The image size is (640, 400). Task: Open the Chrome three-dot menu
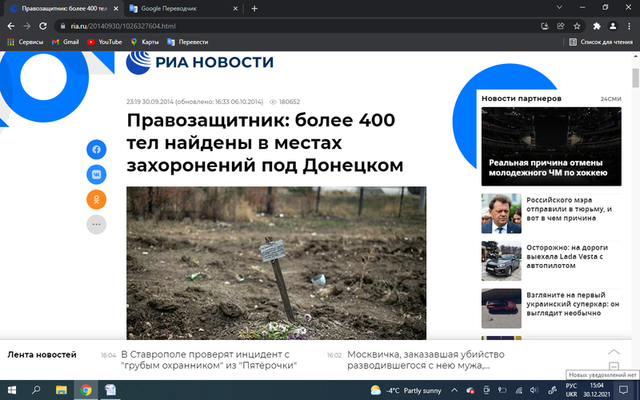(629, 25)
